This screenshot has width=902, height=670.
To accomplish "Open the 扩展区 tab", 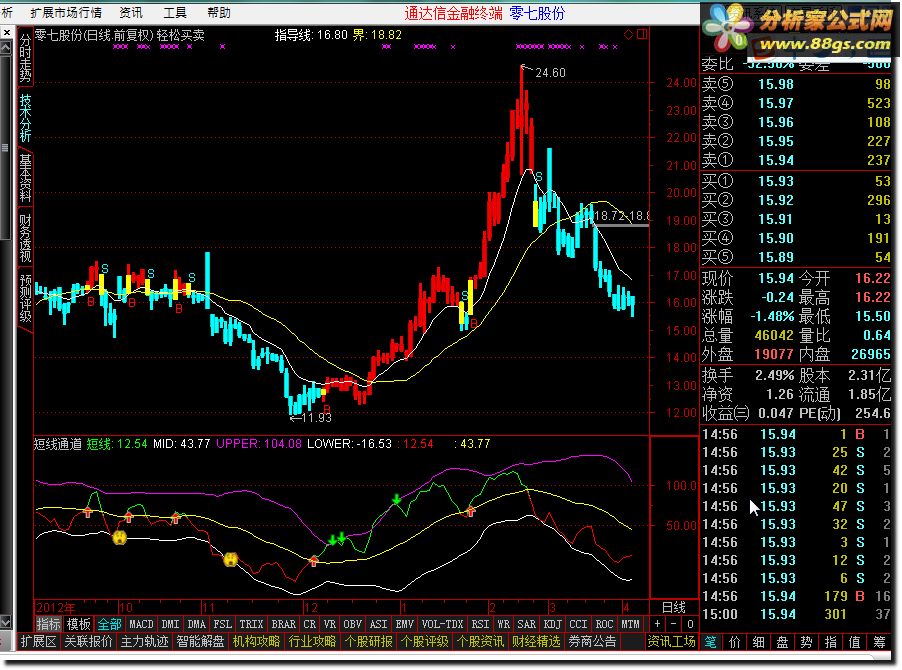I will tap(38, 641).
